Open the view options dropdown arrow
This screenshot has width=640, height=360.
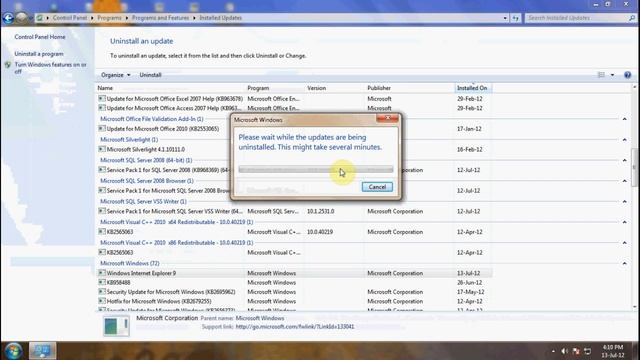coord(612,75)
